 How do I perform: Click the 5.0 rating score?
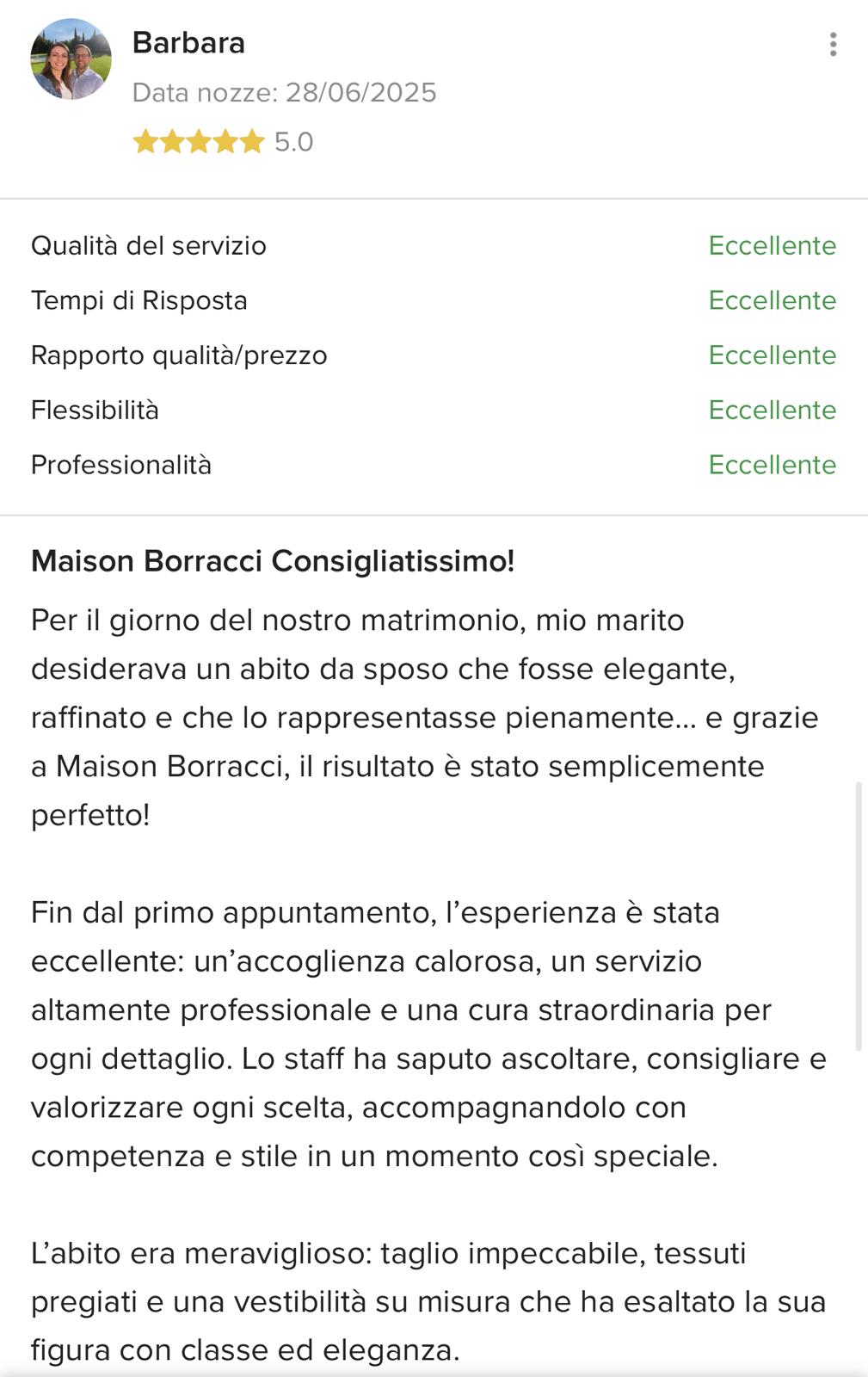pos(293,141)
